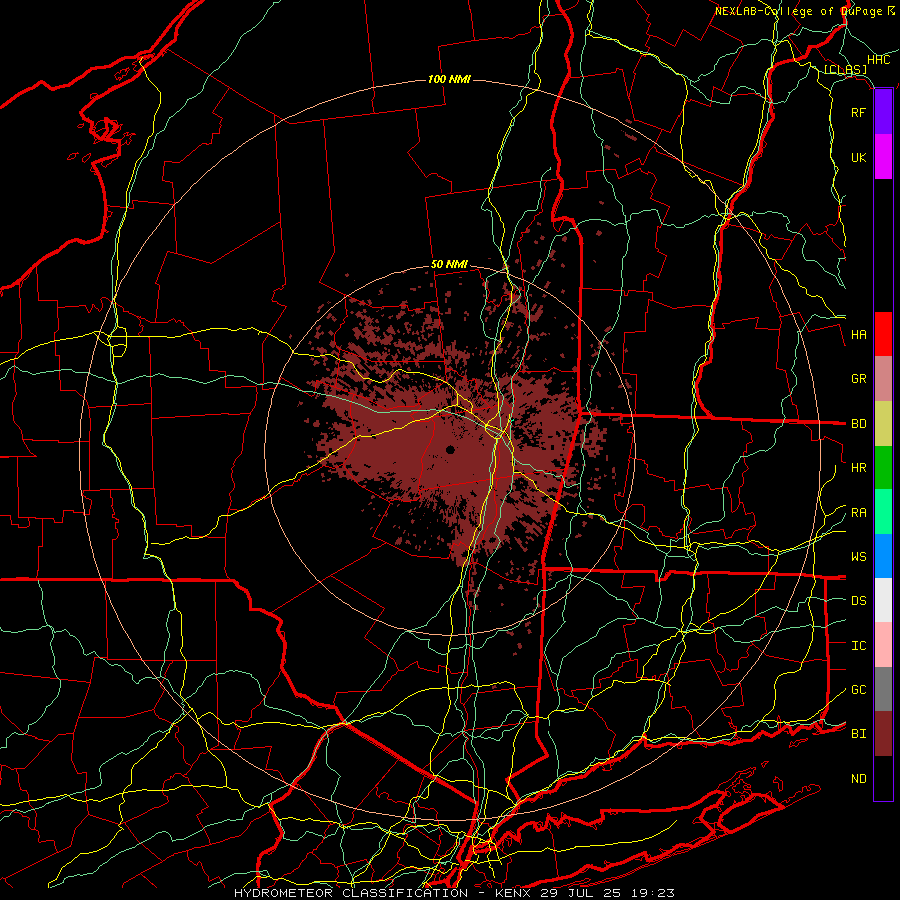Click the UK legend label
The width and height of the screenshot is (900, 900).
pyautogui.click(x=859, y=157)
